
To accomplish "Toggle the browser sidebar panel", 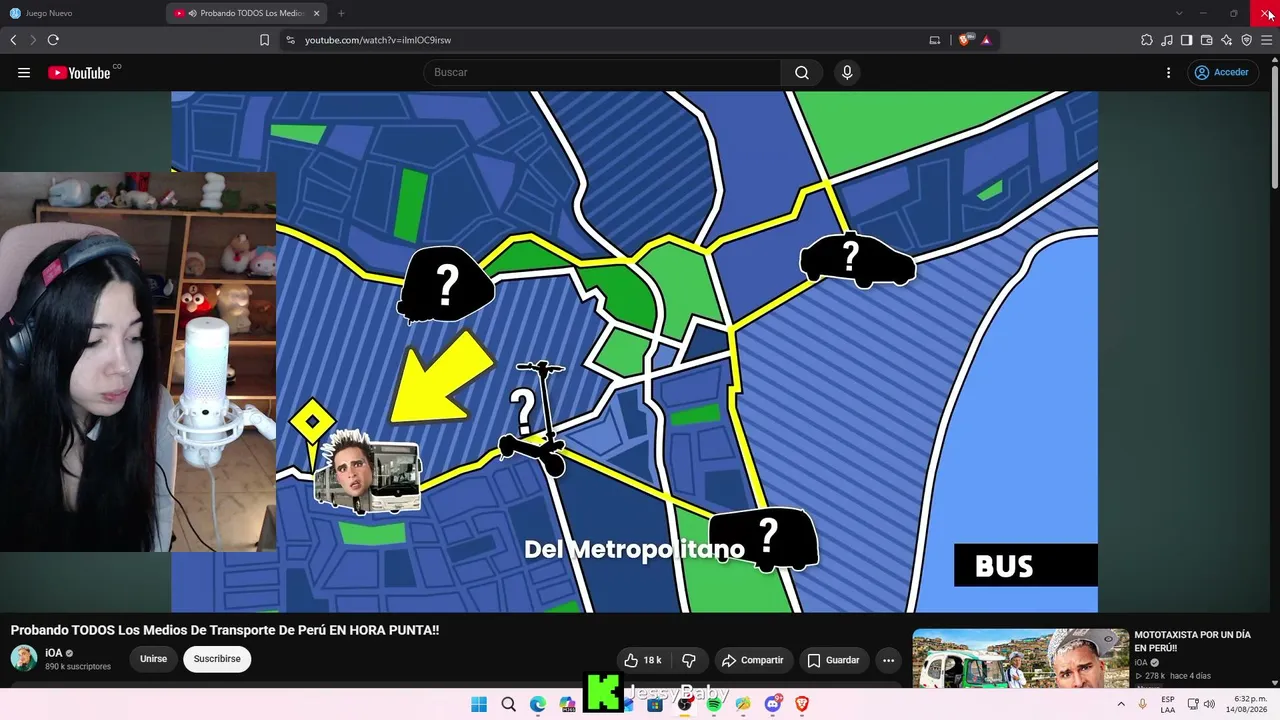I will point(1186,40).
